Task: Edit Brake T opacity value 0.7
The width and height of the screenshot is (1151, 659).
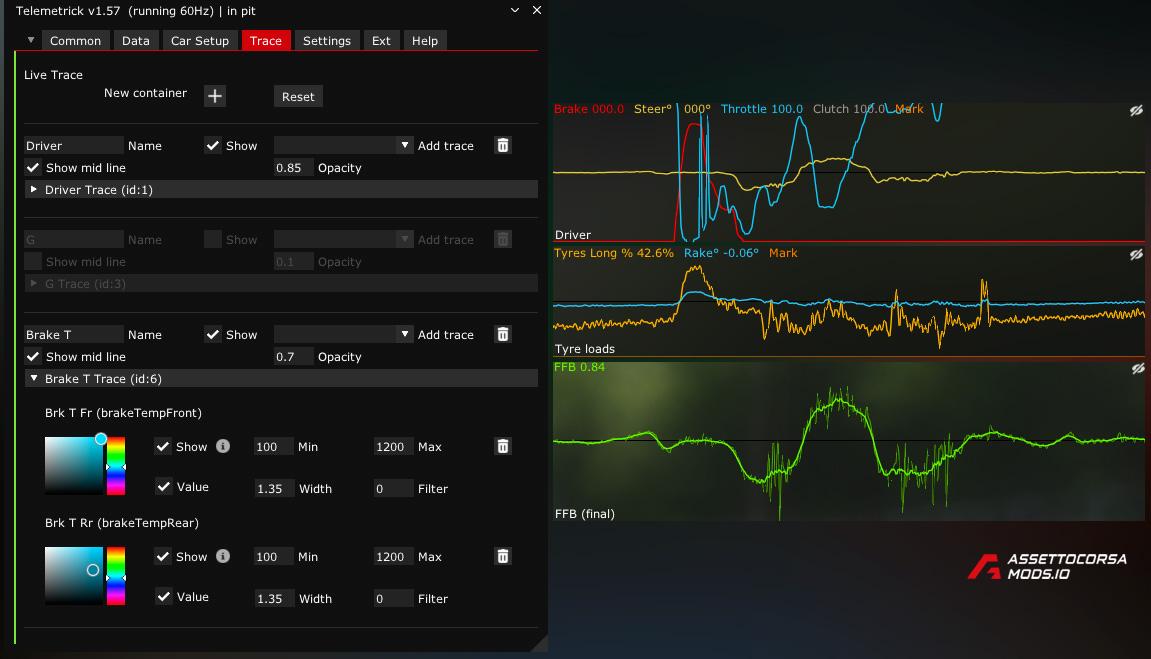Action: [294, 357]
